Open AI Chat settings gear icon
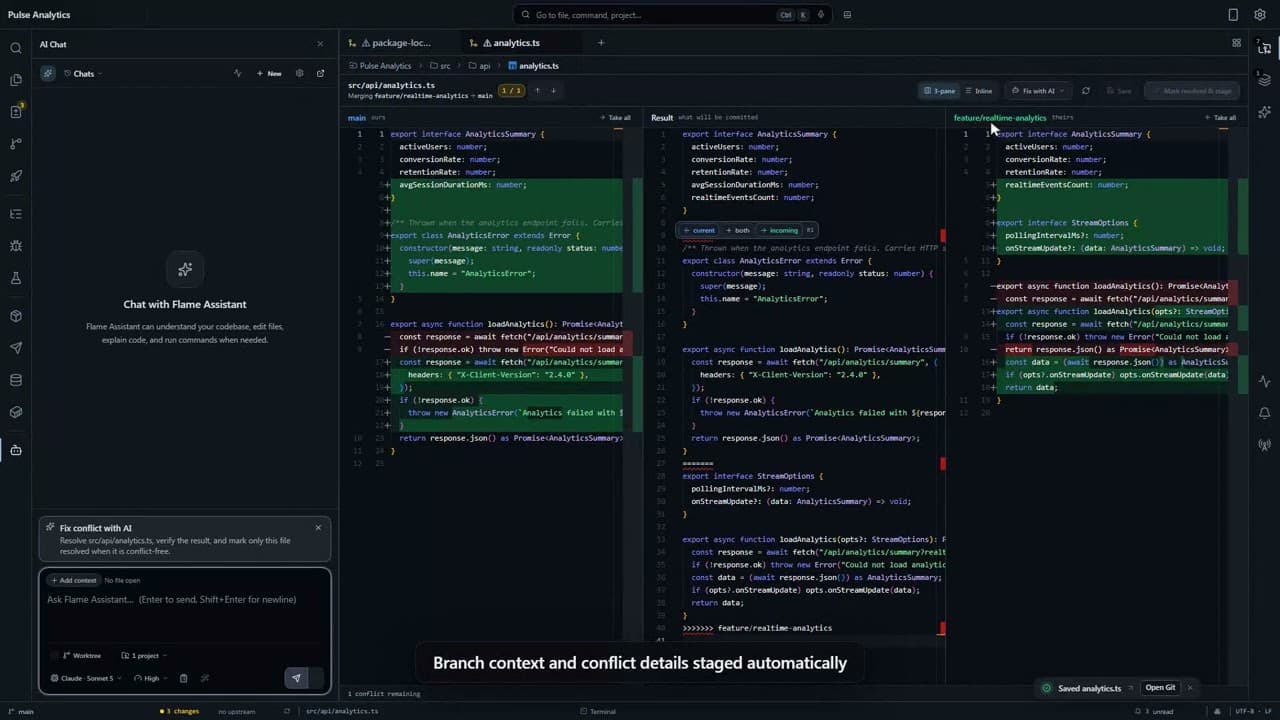This screenshot has height=720, width=1280. pos(299,73)
